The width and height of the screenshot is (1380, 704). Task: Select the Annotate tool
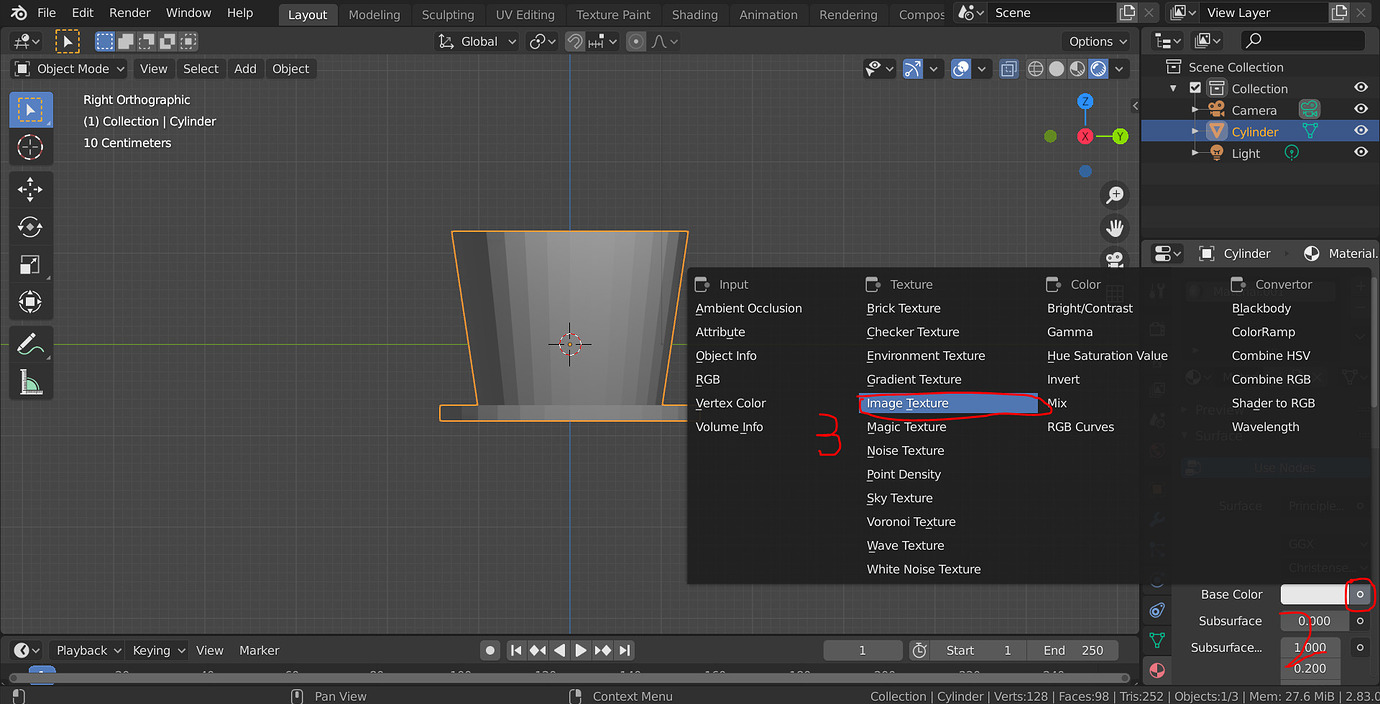click(31, 343)
